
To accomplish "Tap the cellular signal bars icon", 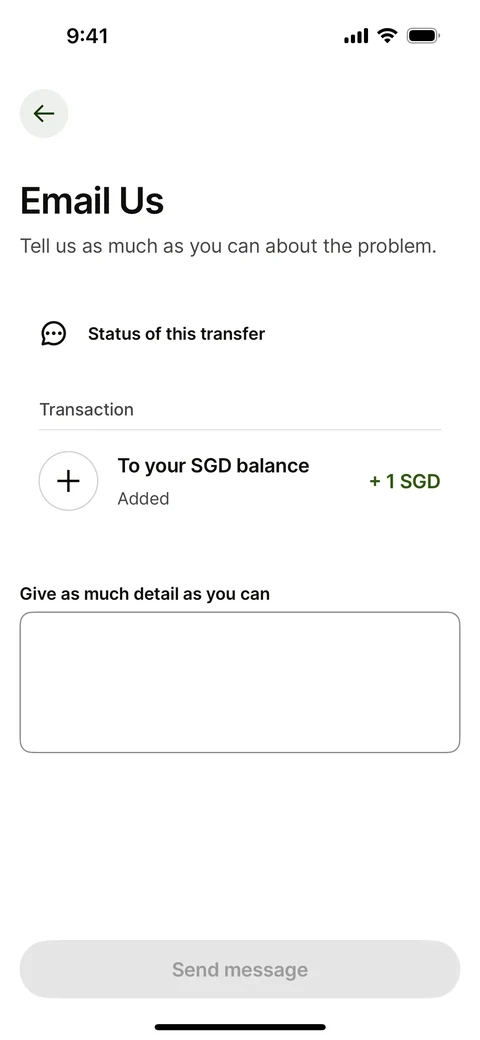I will pyautogui.click(x=356, y=36).
